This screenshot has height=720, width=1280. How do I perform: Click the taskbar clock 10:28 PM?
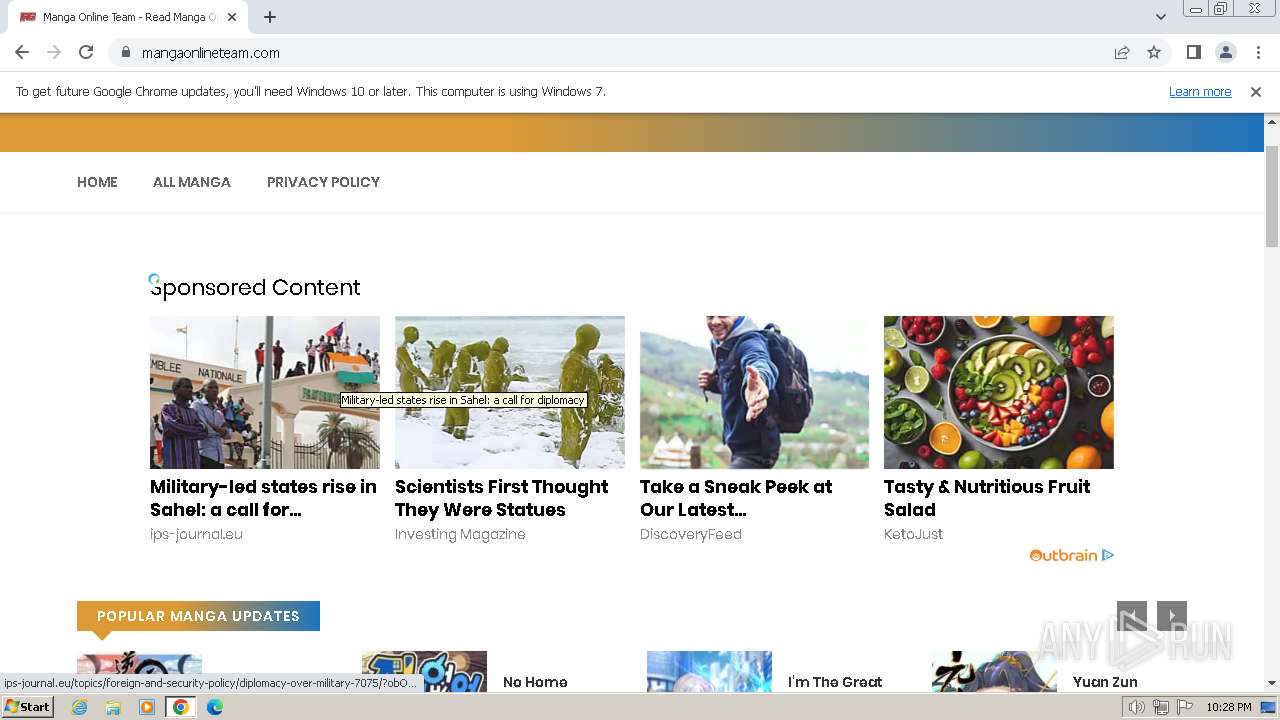[x=1229, y=707]
